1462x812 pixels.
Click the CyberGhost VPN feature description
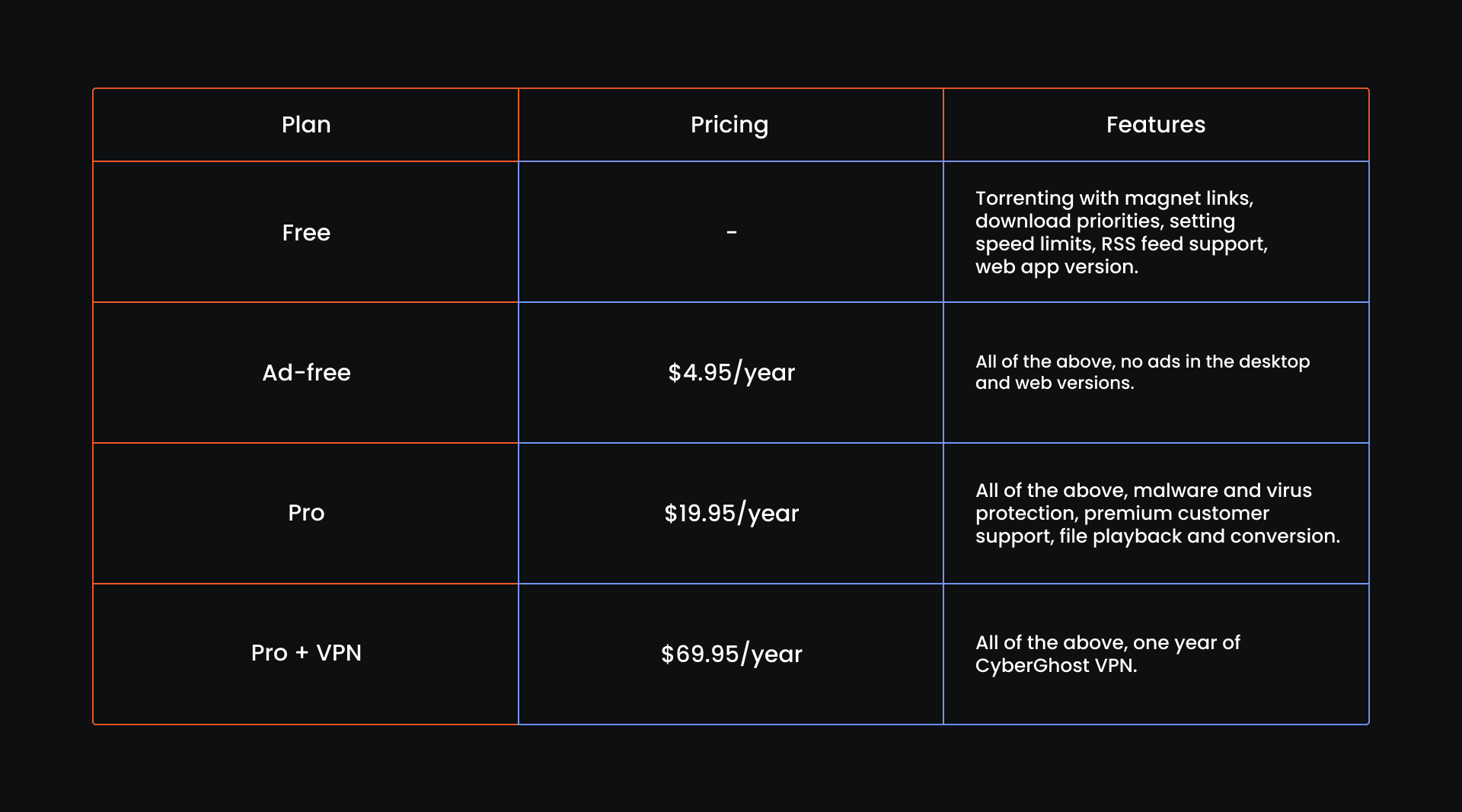[x=1108, y=654]
